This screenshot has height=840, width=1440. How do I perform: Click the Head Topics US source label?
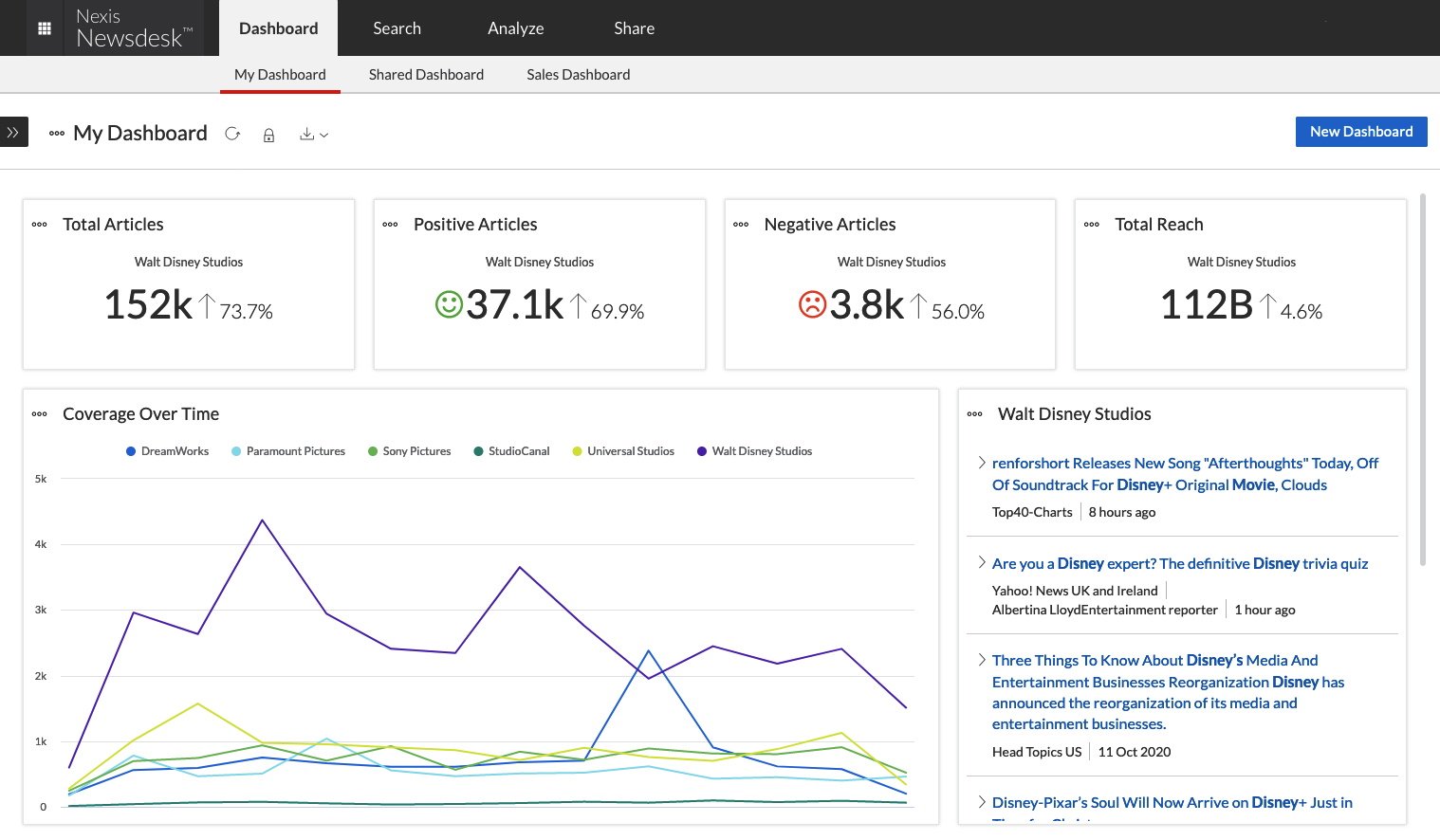click(x=1037, y=752)
